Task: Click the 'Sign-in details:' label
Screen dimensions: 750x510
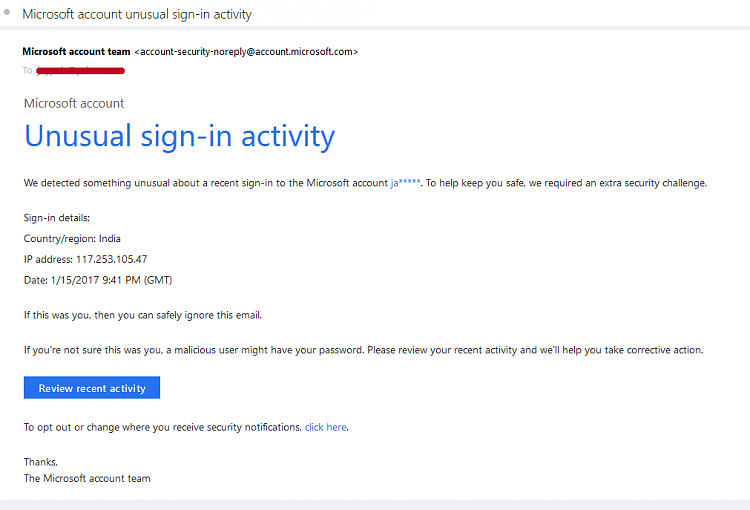Action: point(57,218)
